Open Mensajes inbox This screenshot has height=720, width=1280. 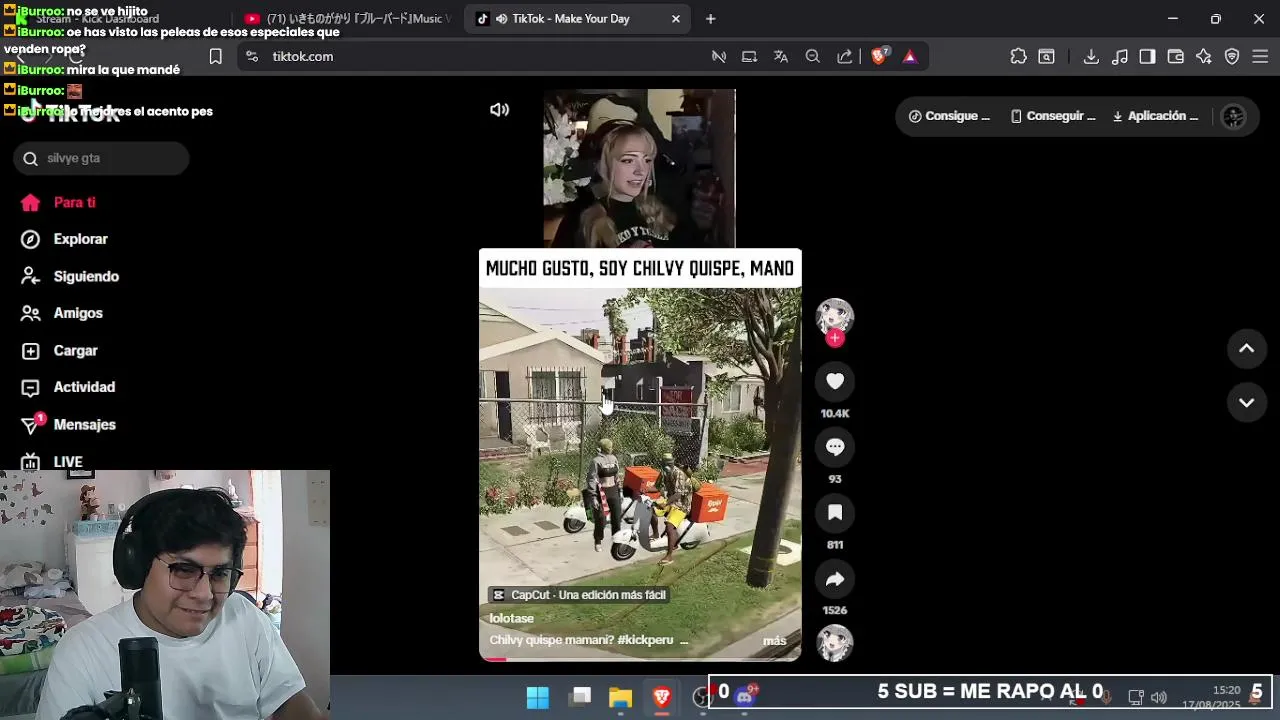pos(85,425)
